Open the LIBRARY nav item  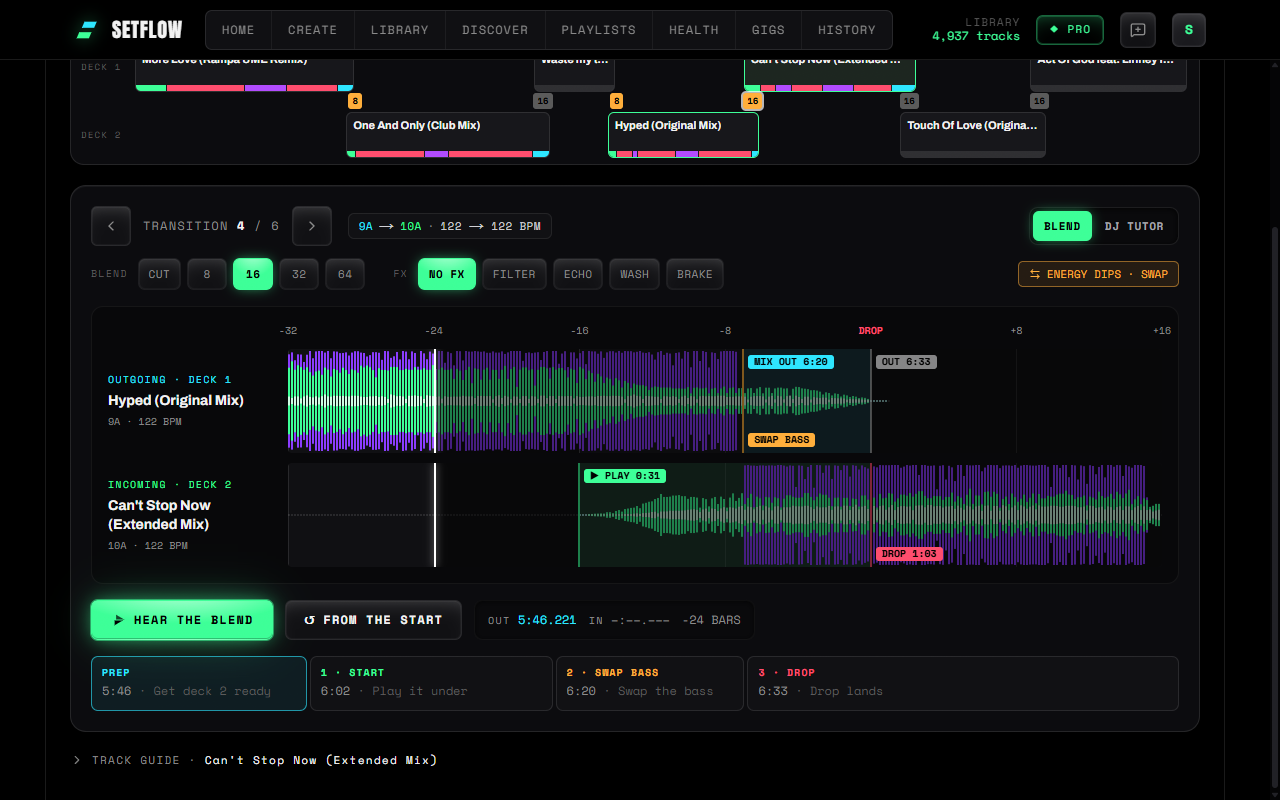point(399,30)
